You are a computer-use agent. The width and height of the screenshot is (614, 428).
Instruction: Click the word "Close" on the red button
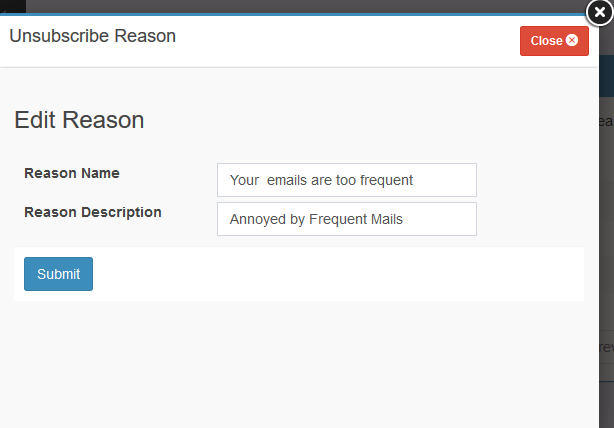(x=546, y=41)
